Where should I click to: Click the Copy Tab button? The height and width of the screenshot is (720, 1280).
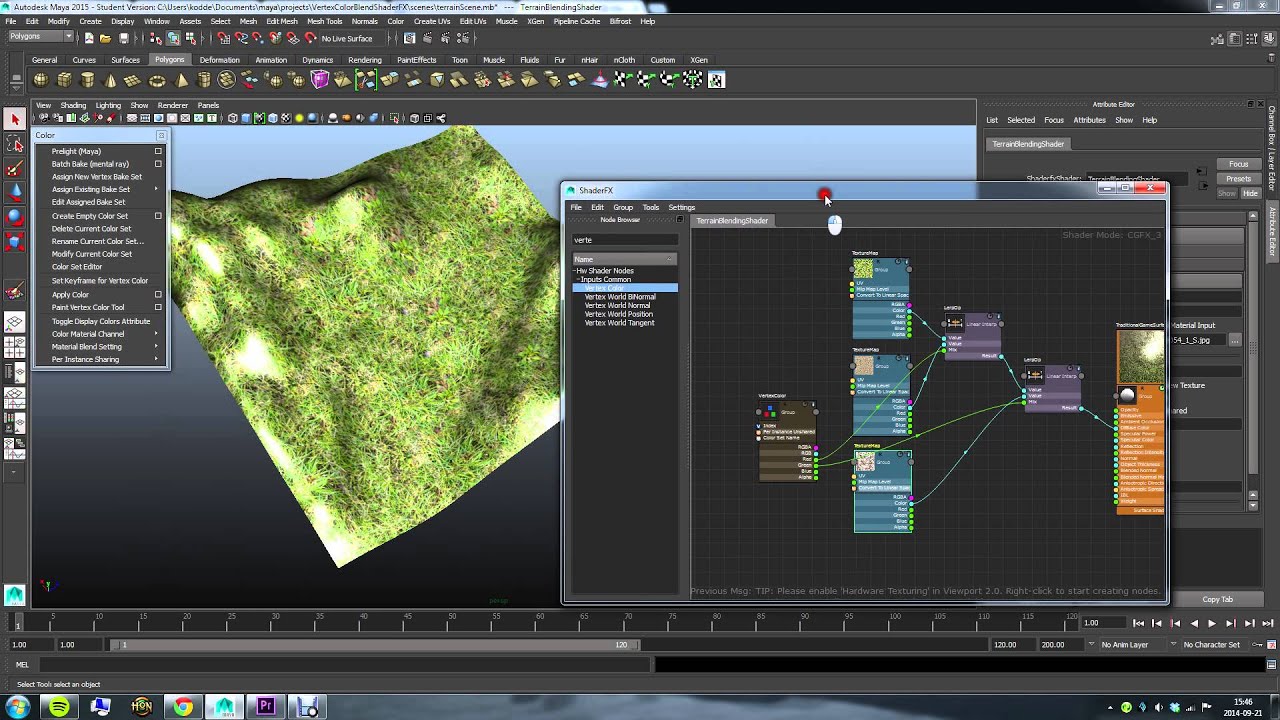tap(1217, 599)
